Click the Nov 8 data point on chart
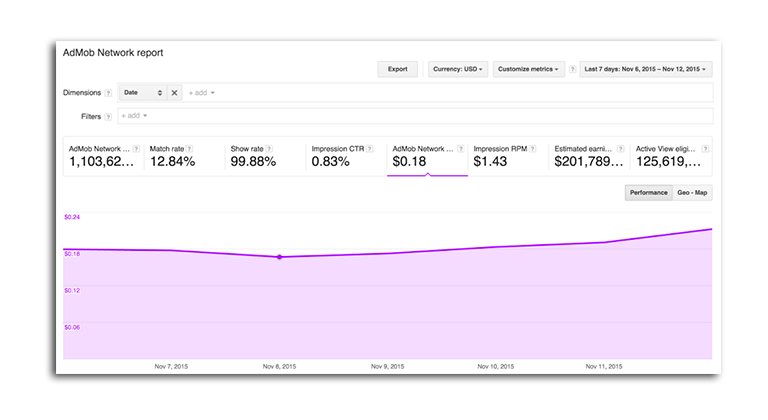 (279, 257)
